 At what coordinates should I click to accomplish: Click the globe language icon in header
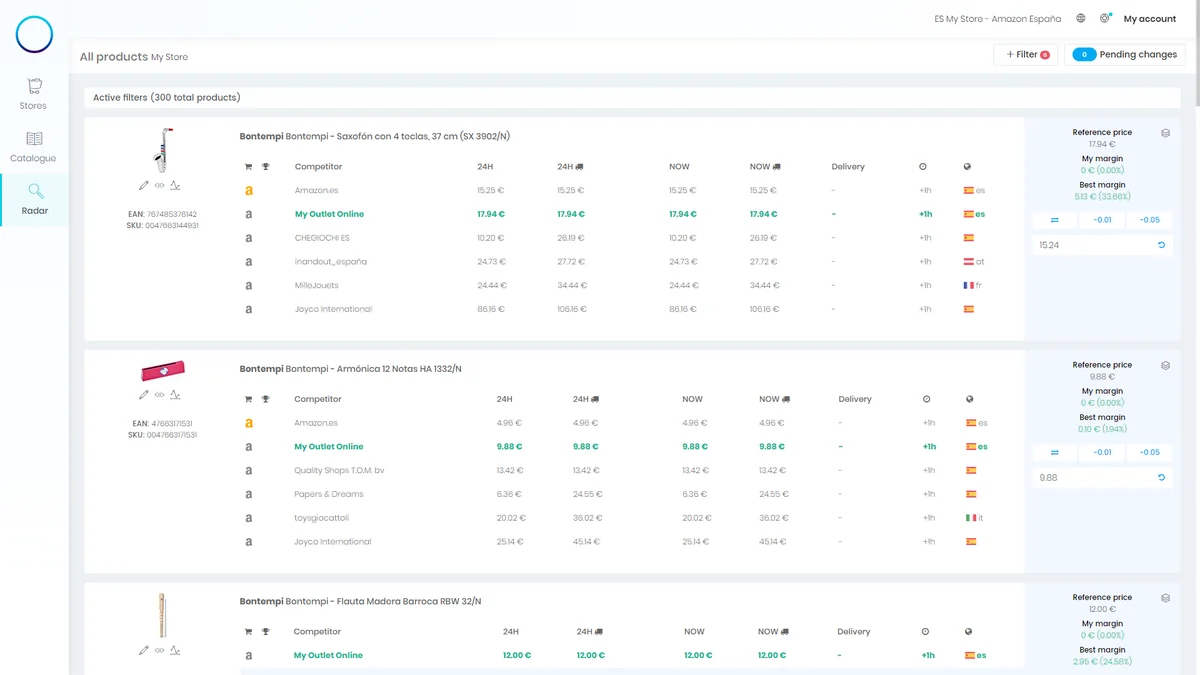click(x=1081, y=19)
